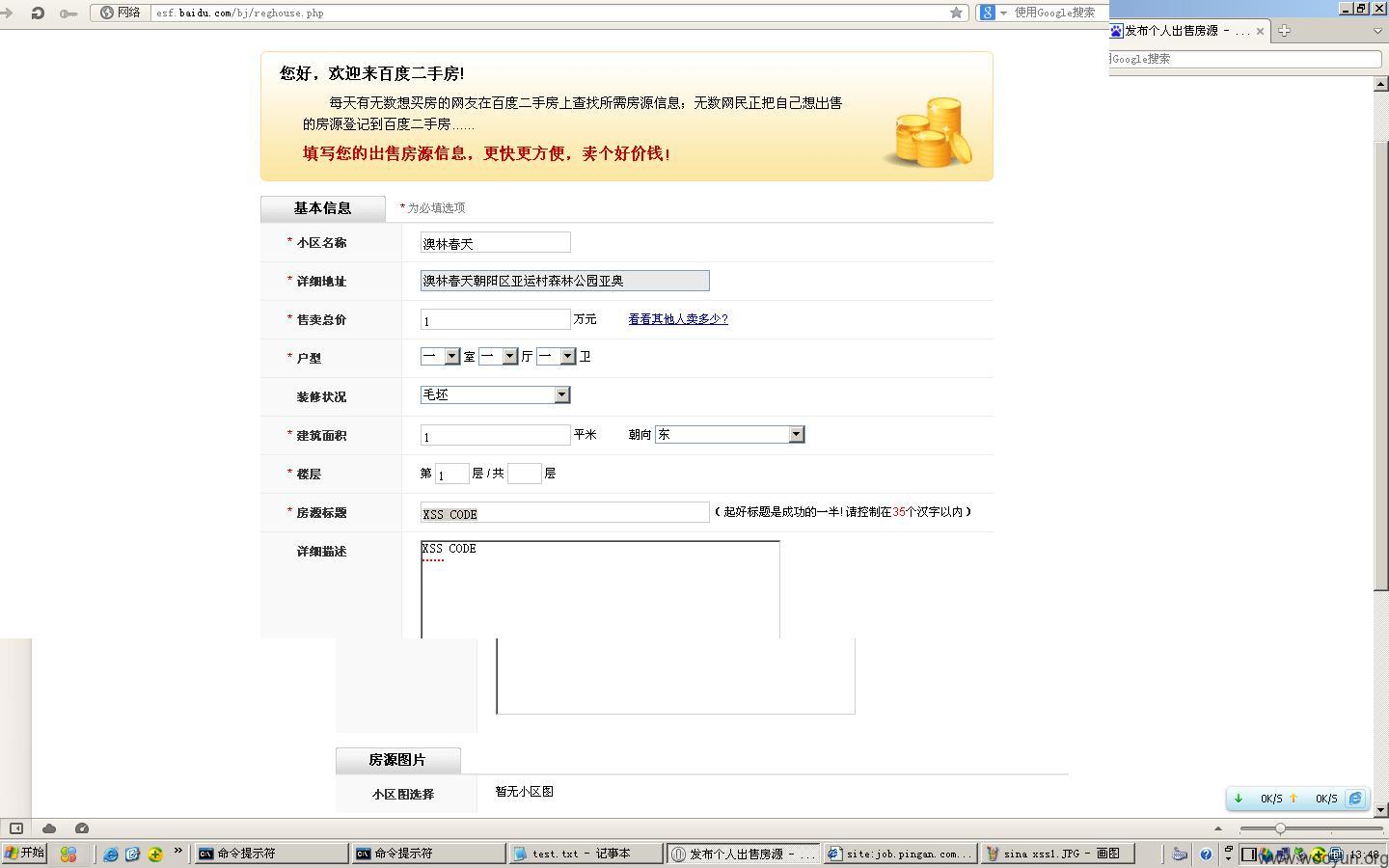Click the blue help question mark tray icon
Screen dimensions: 1389x868
pyautogui.click(x=1206, y=854)
